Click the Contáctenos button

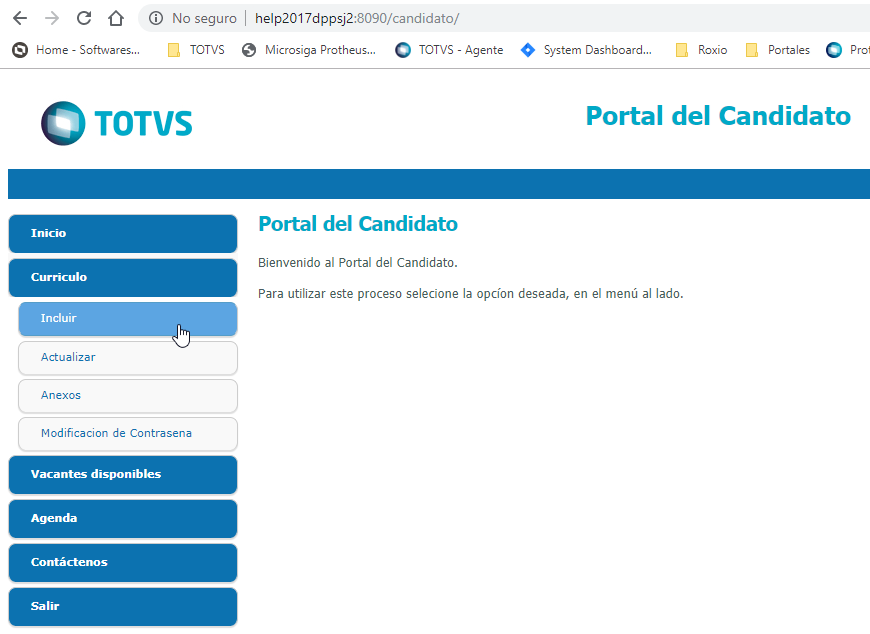[123, 562]
